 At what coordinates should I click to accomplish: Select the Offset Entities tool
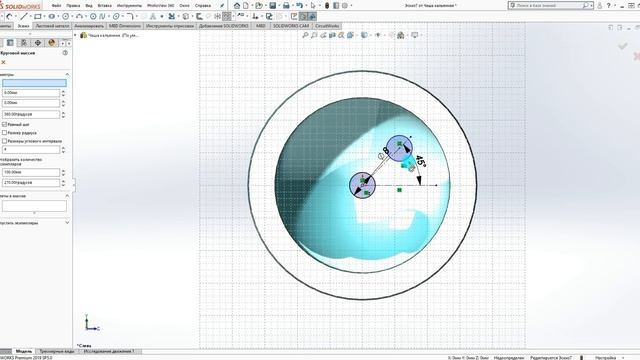click(x=199, y=16)
